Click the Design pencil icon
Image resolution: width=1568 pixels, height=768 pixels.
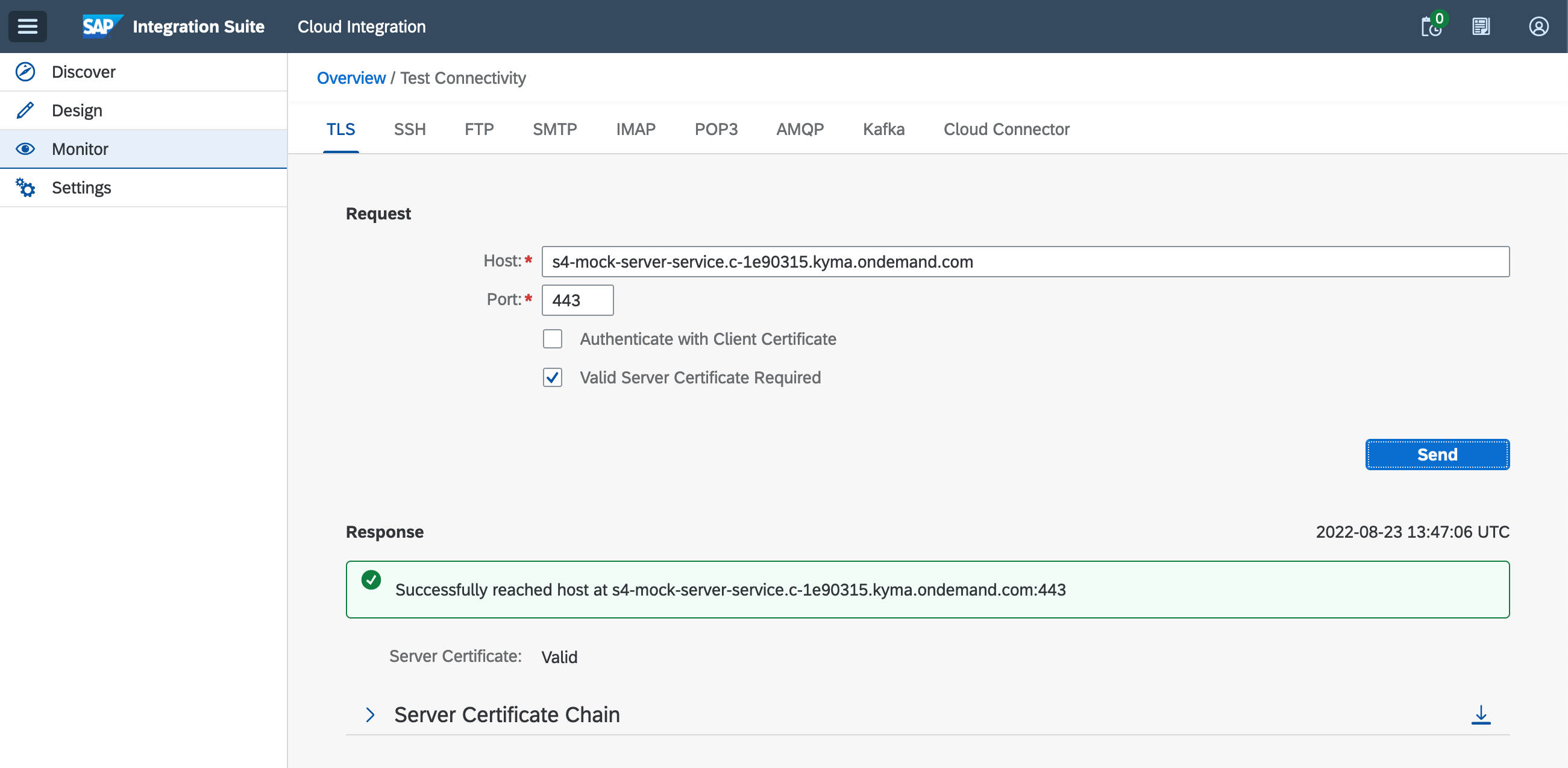click(x=25, y=110)
